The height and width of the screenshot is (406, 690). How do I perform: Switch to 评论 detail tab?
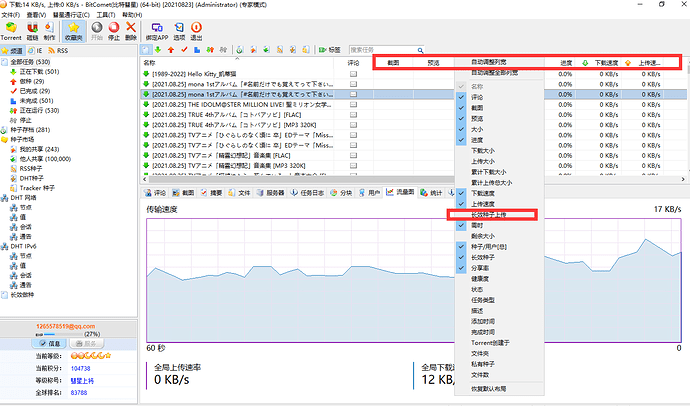coord(155,193)
